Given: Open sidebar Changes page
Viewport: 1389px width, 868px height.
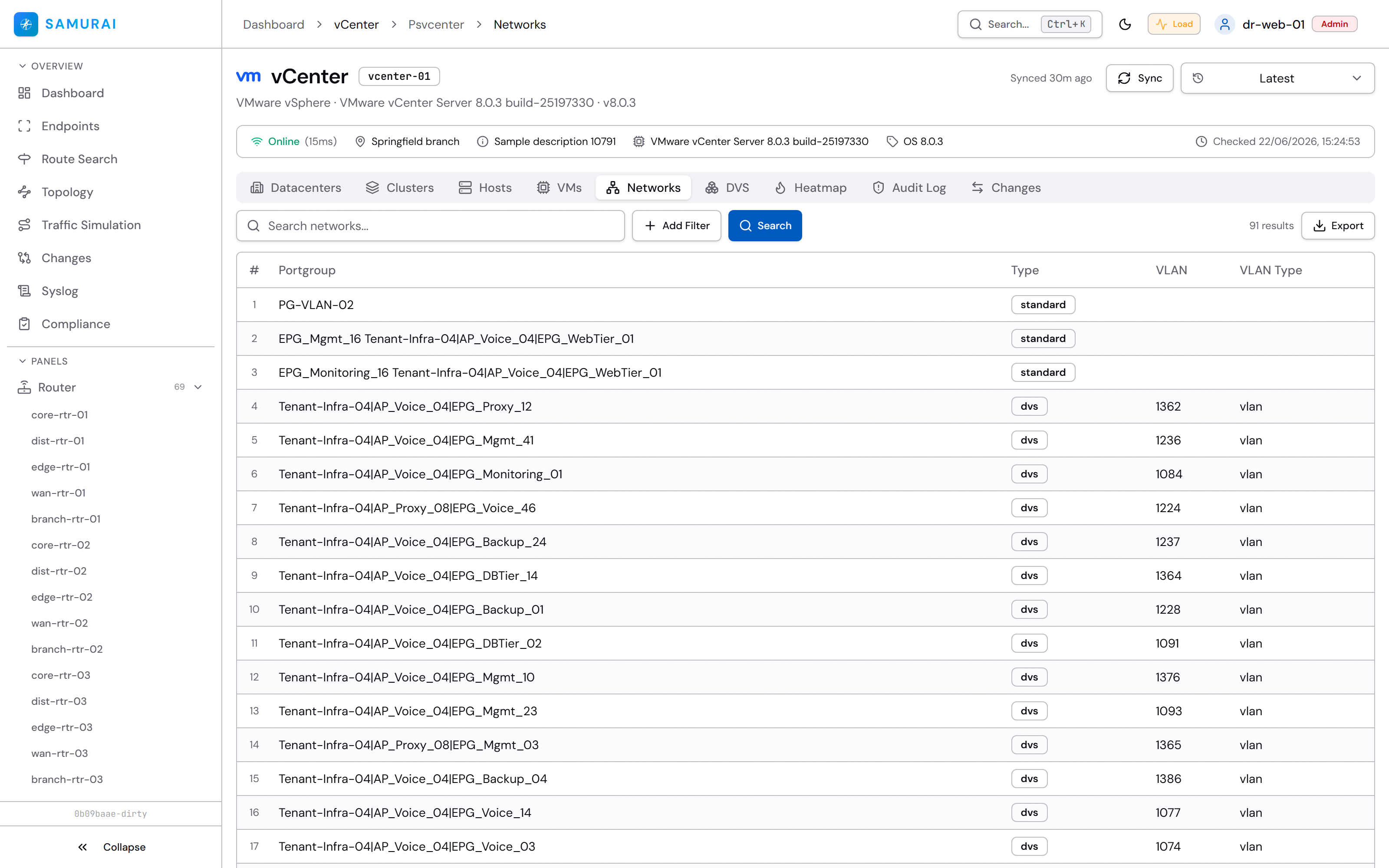Looking at the screenshot, I should pyautogui.click(x=110, y=258).
